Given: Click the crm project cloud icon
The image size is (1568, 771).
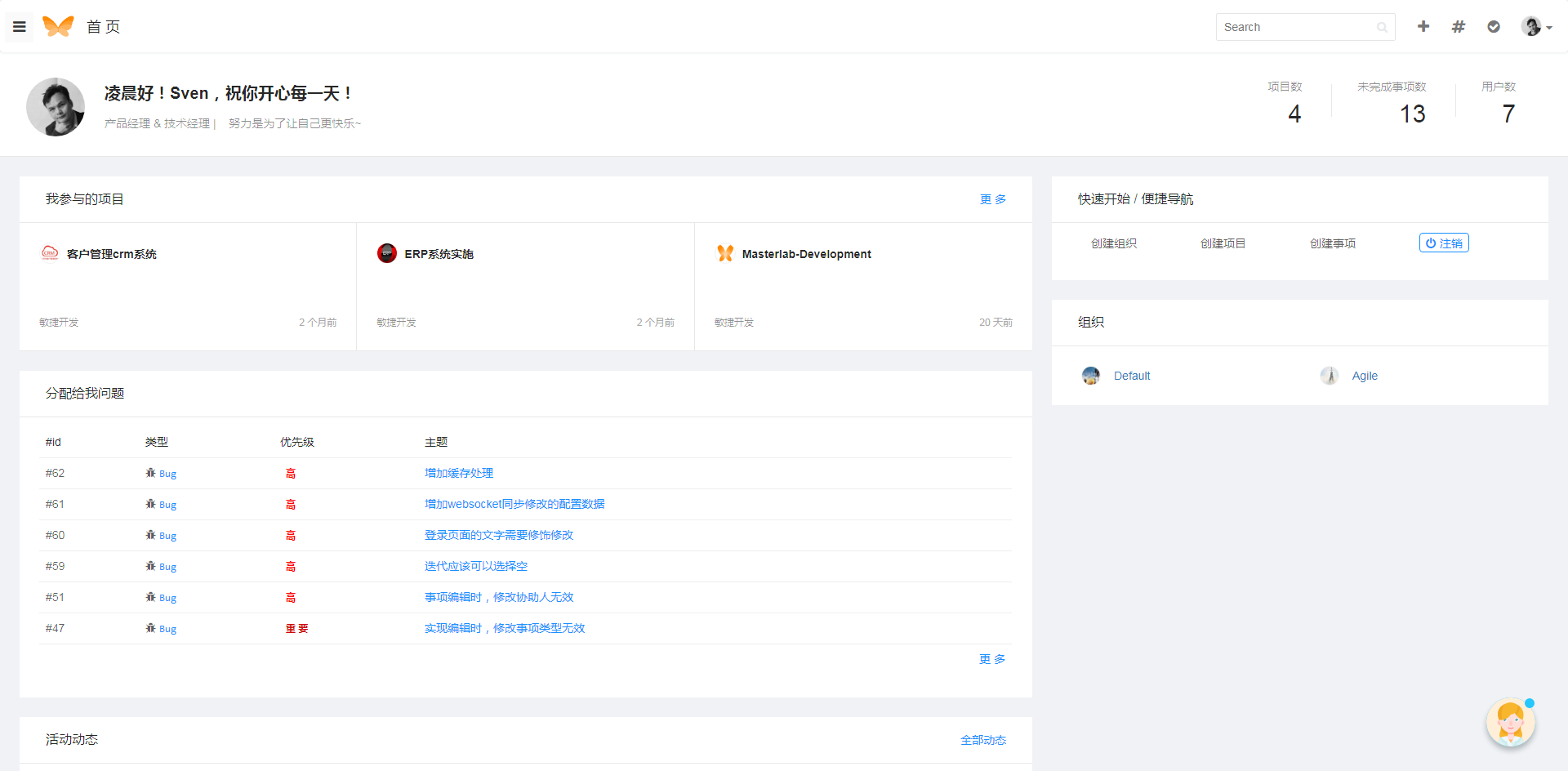Looking at the screenshot, I should [x=50, y=253].
